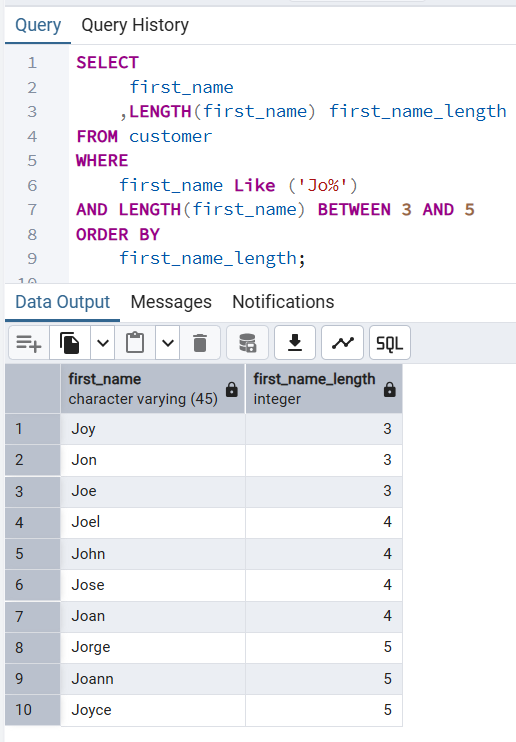Click the length value in Jorge's row
This screenshot has height=742, width=516.
coord(324,647)
